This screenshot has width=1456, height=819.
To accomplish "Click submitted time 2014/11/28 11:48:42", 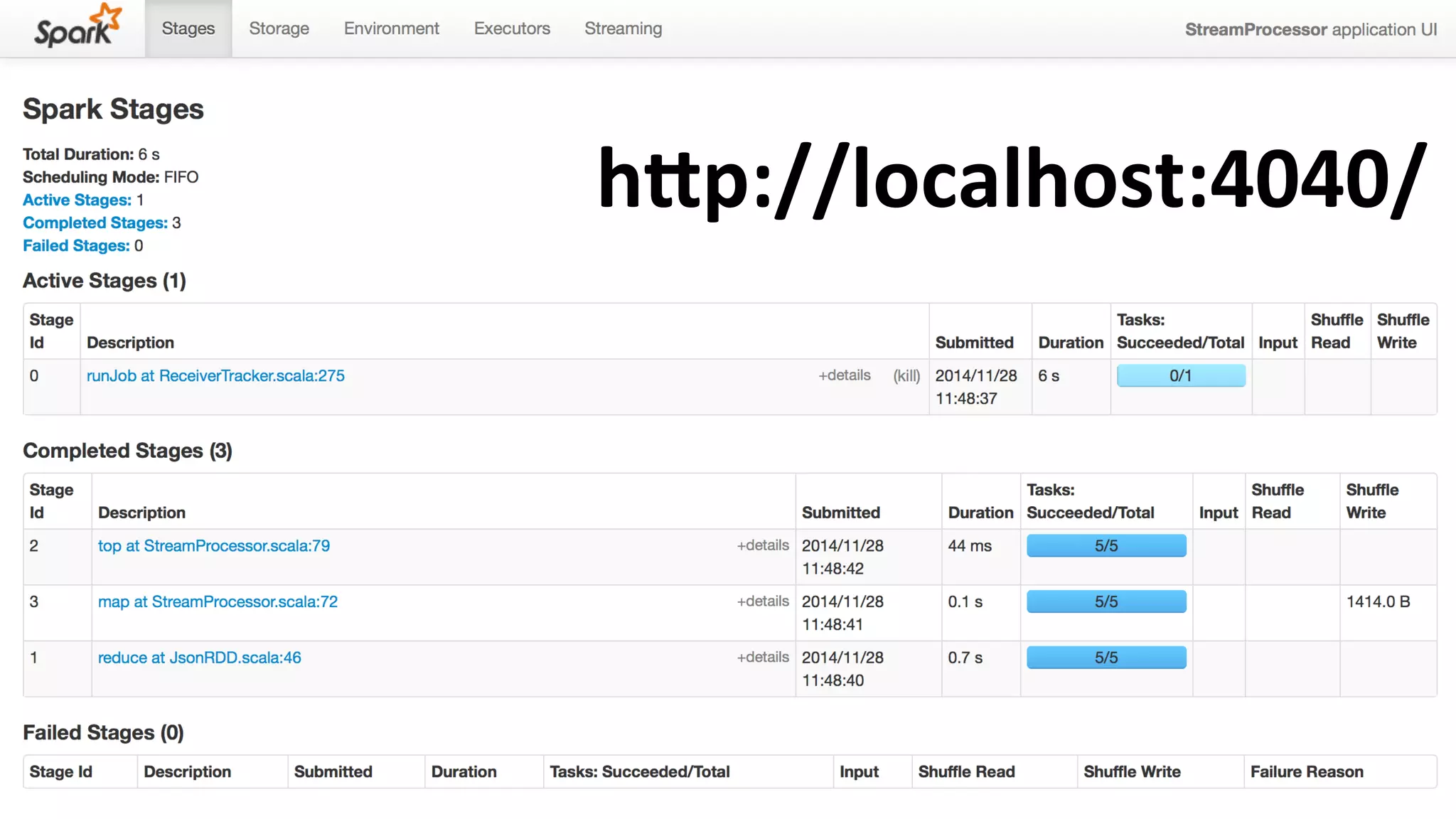I will point(842,557).
